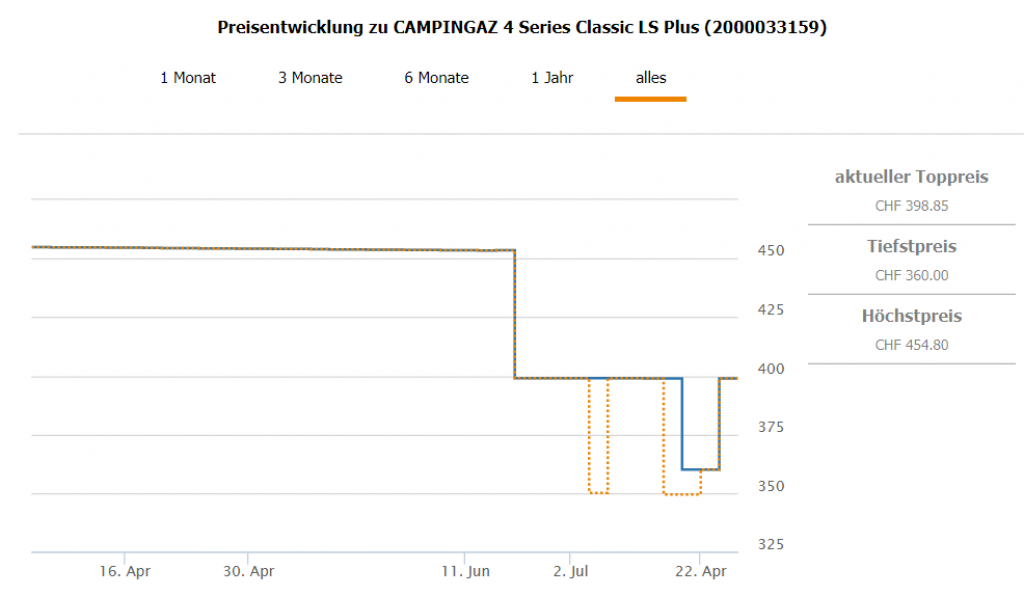The width and height of the screenshot is (1024, 596).
Task: Click the "16. Apr" x-axis date label
Action: [125, 572]
